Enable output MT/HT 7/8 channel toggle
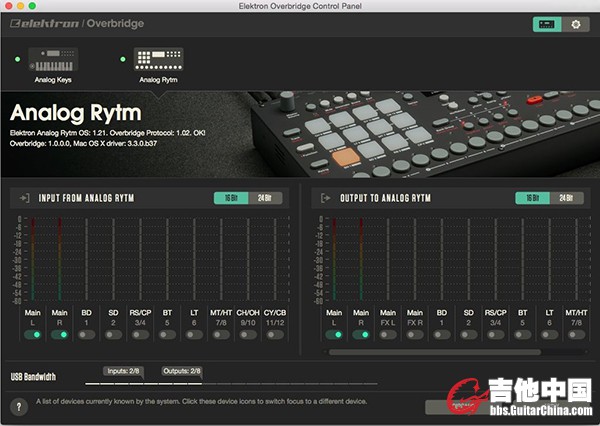600x426 pixels. coord(576,335)
